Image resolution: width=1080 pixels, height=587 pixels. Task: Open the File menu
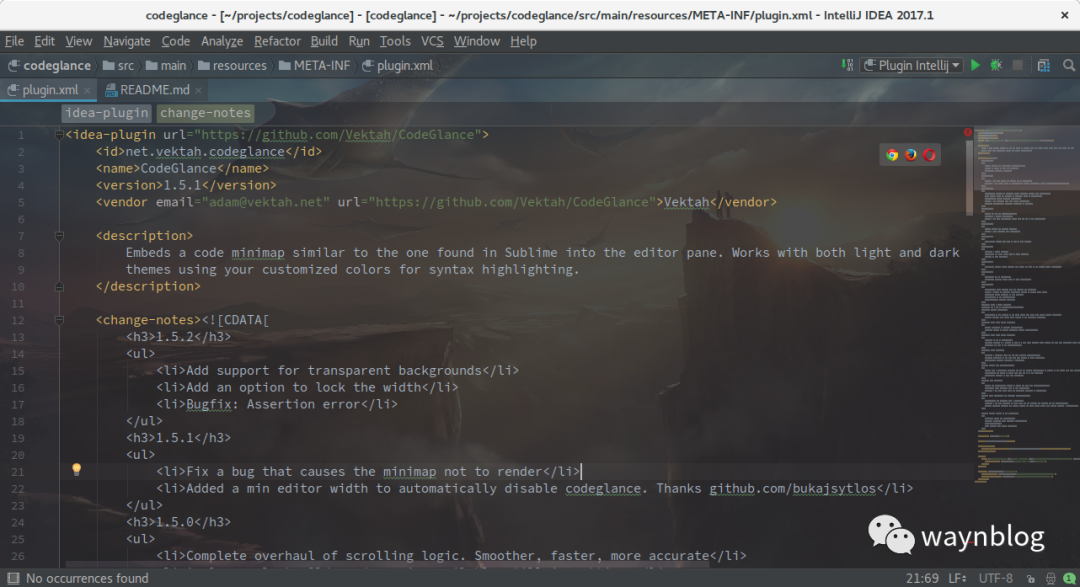click(x=14, y=41)
